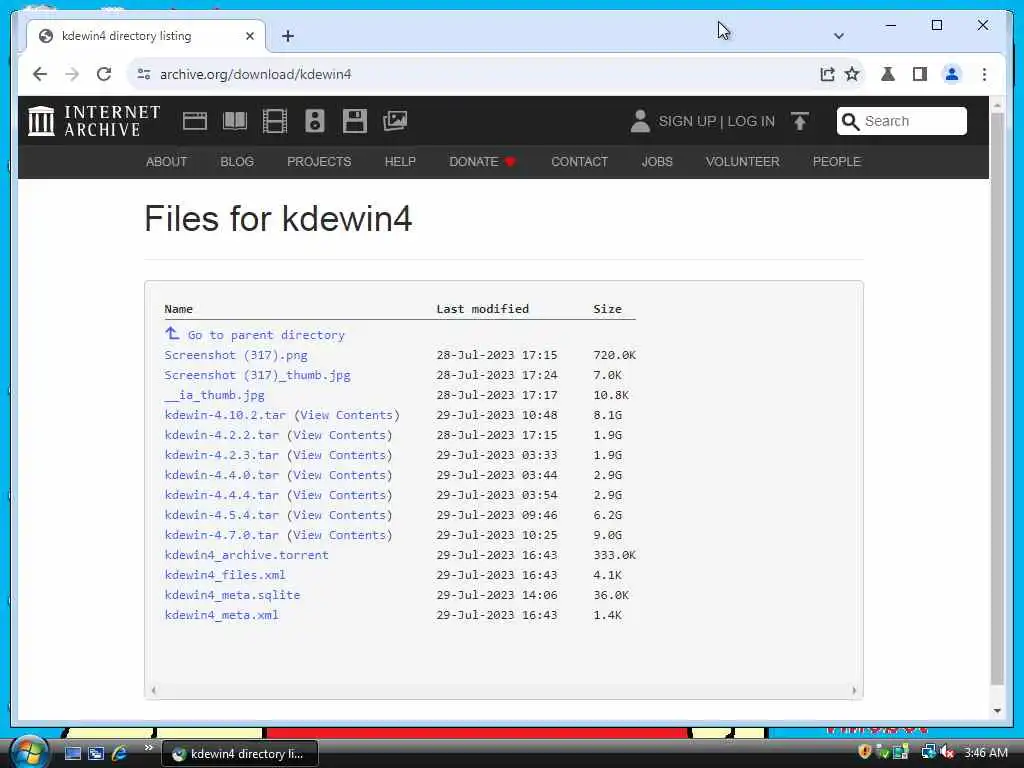This screenshot has height=768, width=1024.
Task: Launch Internet Explorer from quick launch
Action: coord(120,753)
